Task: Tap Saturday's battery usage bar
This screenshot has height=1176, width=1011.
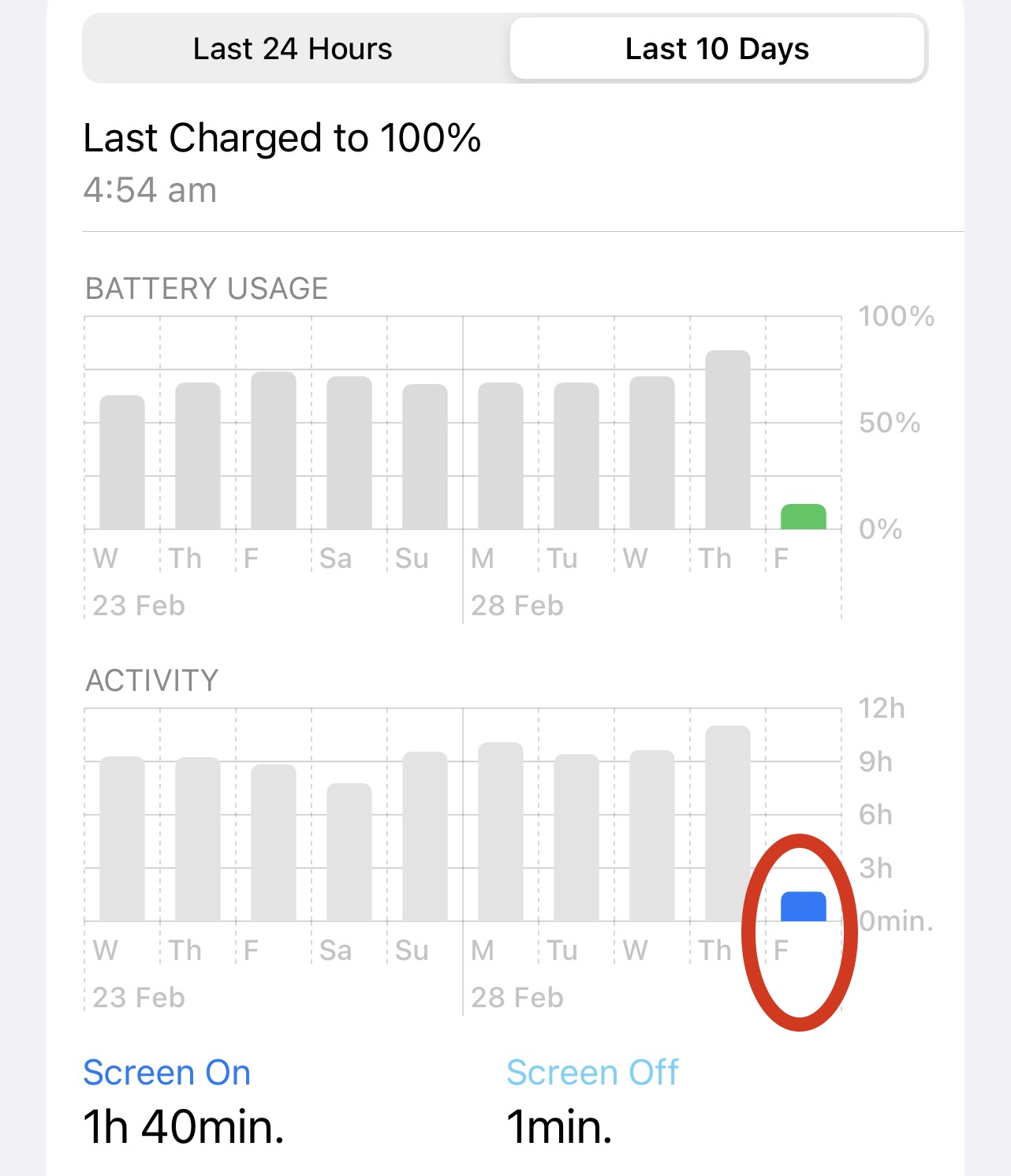Action: click(349, 454)
